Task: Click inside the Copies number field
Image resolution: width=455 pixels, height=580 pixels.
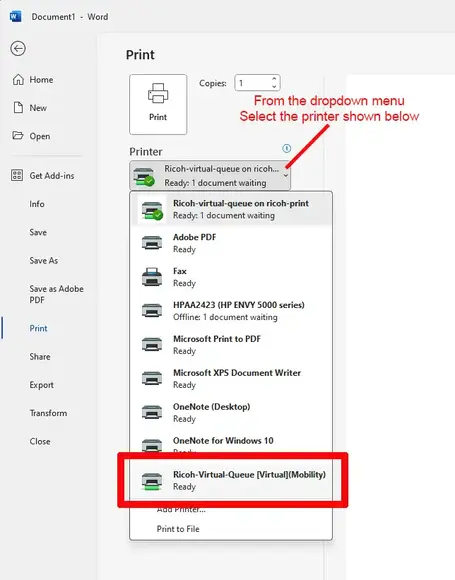Action: coord(253,83)
